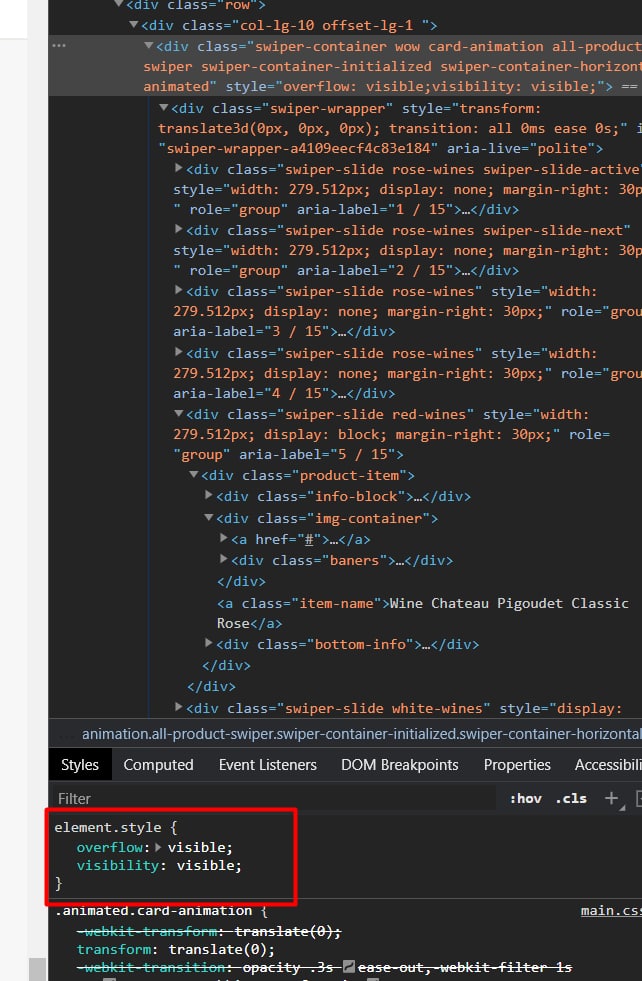Open the DOM Breakpoints tab
642x981 pixels.
400,765
